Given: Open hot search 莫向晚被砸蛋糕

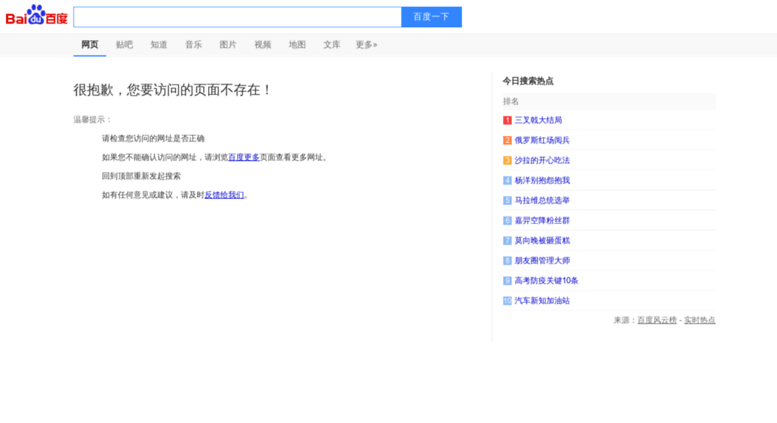Looking at the screenshot, I should point(542,240).
